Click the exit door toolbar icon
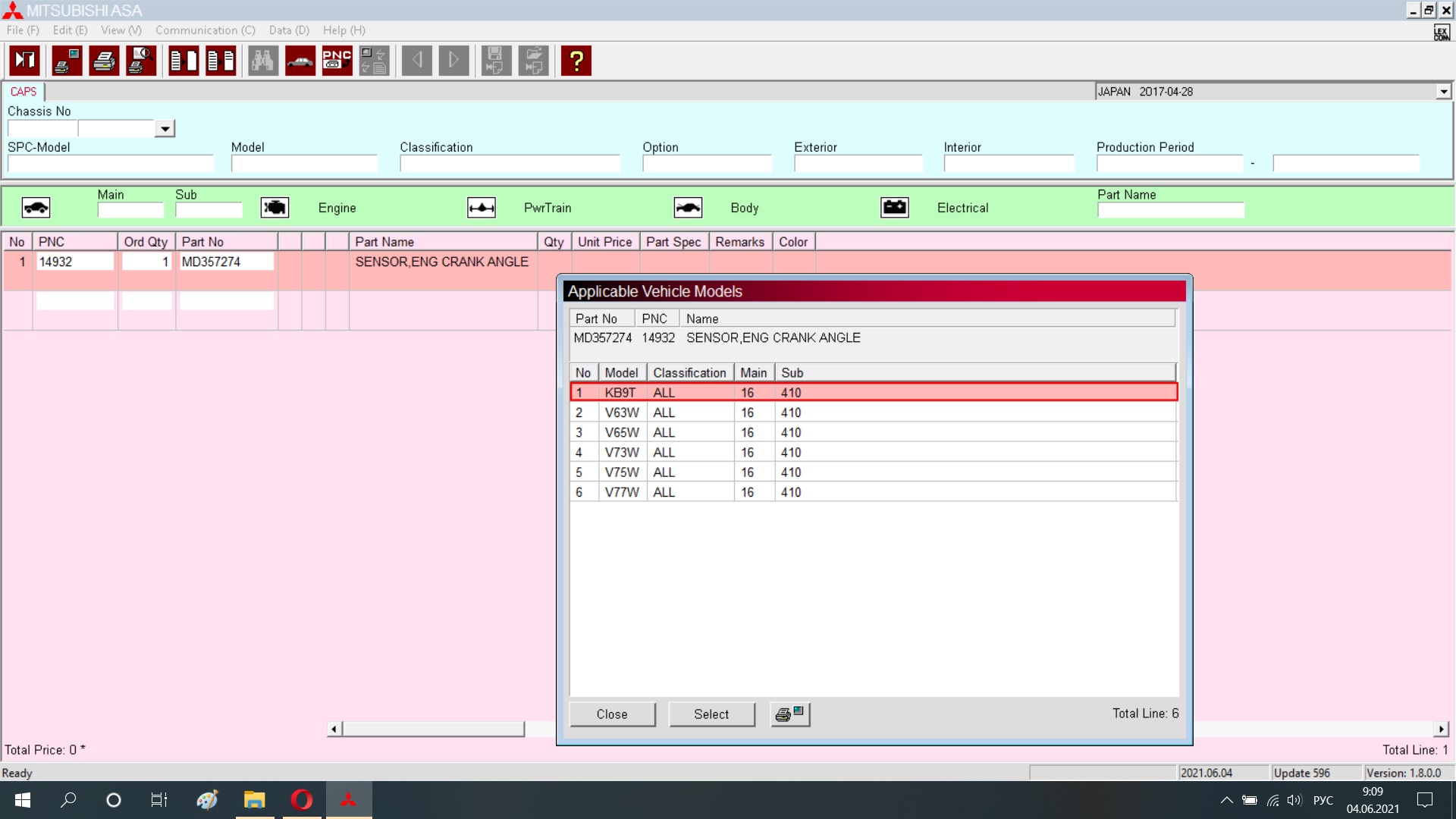 [25, 61]
